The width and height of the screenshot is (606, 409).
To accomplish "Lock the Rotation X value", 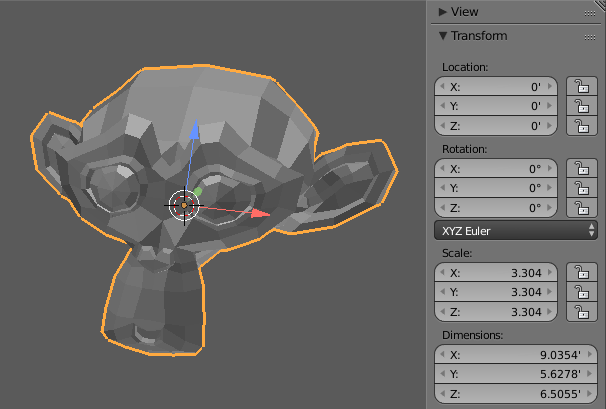I will coord(582,168).
